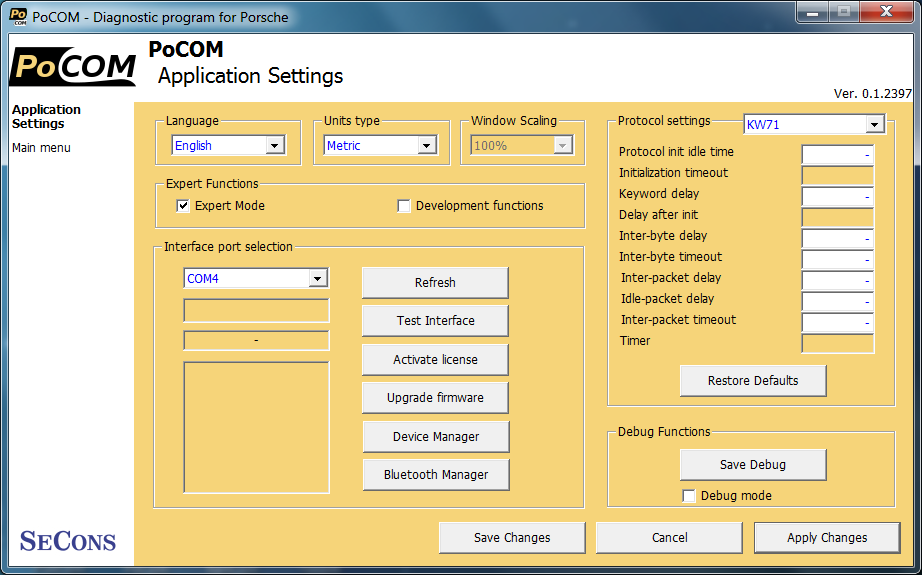The image size is (922, 575).
Task: Open the KW71 protocol dropdown
Action: pyautogui.click(x=814, y=124)
